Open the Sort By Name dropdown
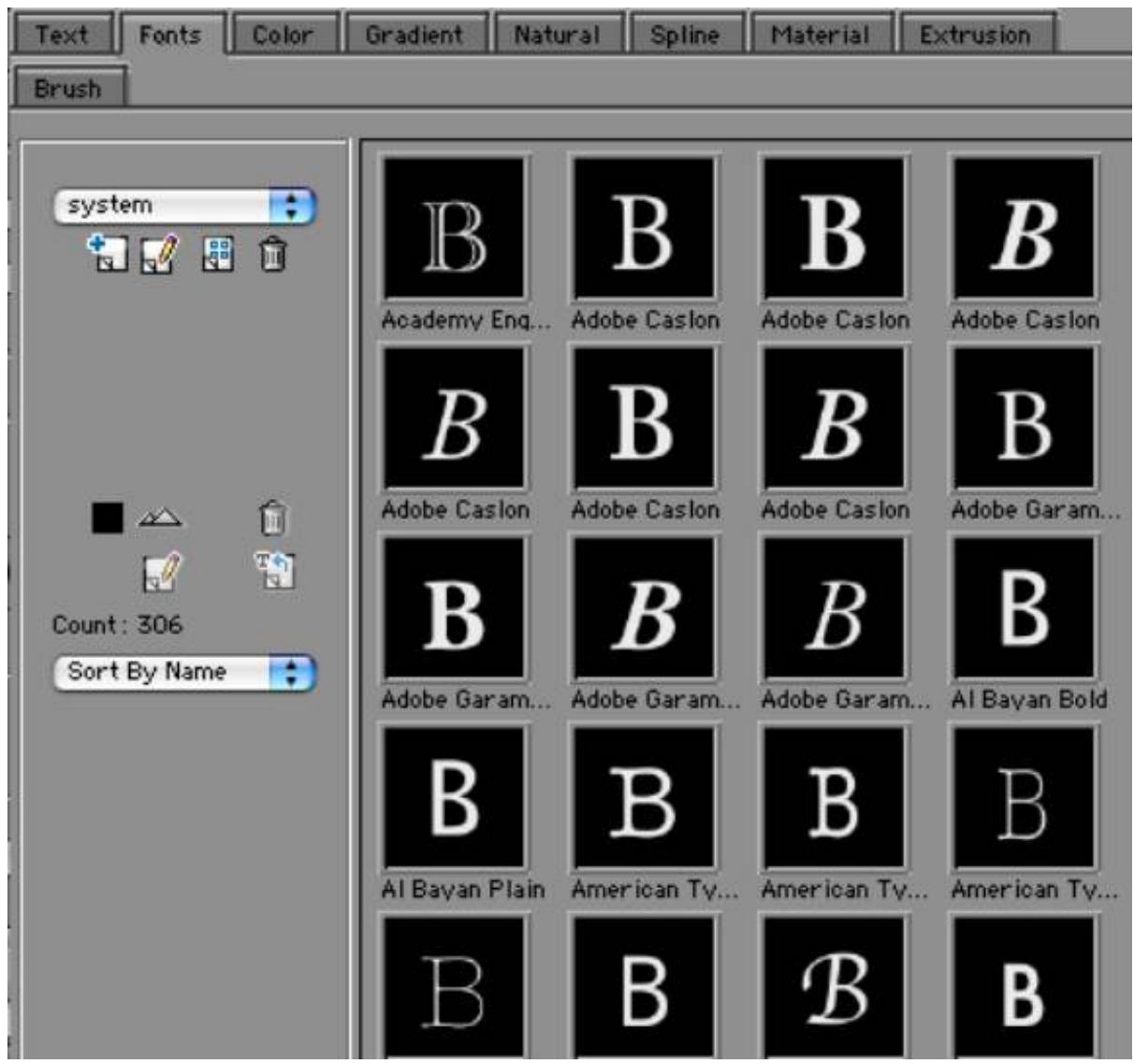Image resolution: width=1134 pixels, height=1064 pixels. 185,672
